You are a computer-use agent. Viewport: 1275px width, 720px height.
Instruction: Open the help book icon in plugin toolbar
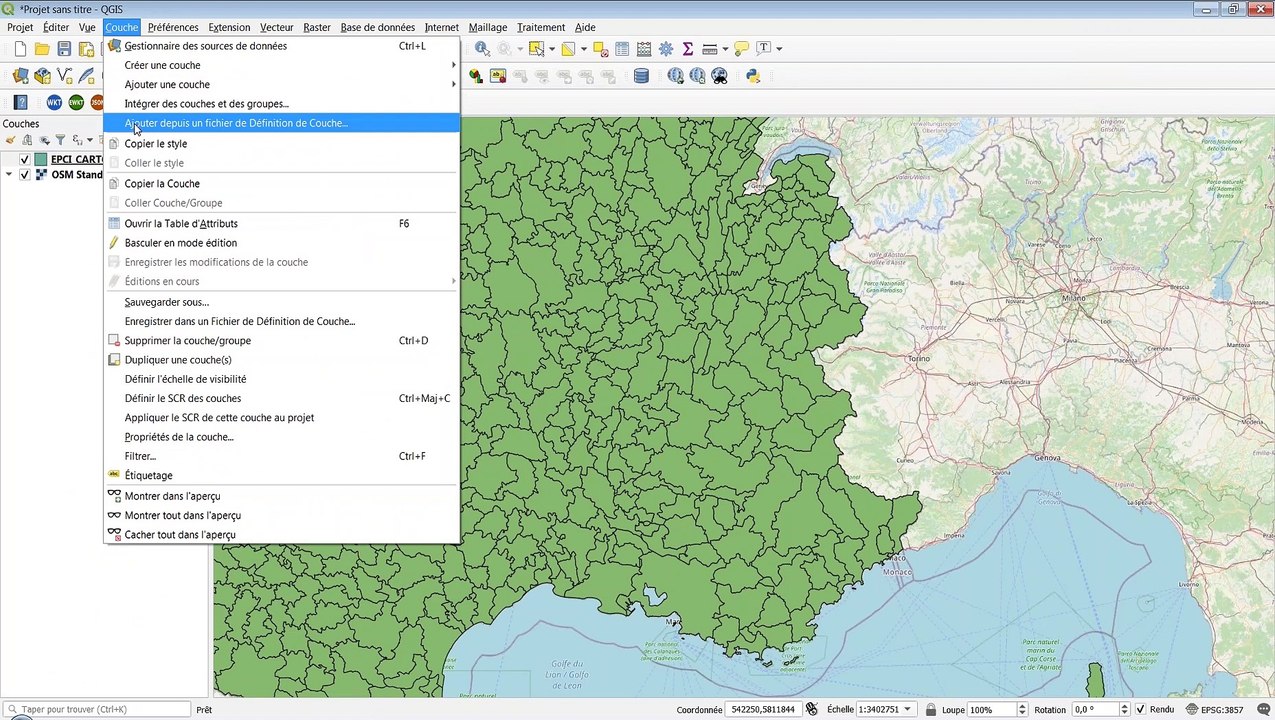[20, 103]
